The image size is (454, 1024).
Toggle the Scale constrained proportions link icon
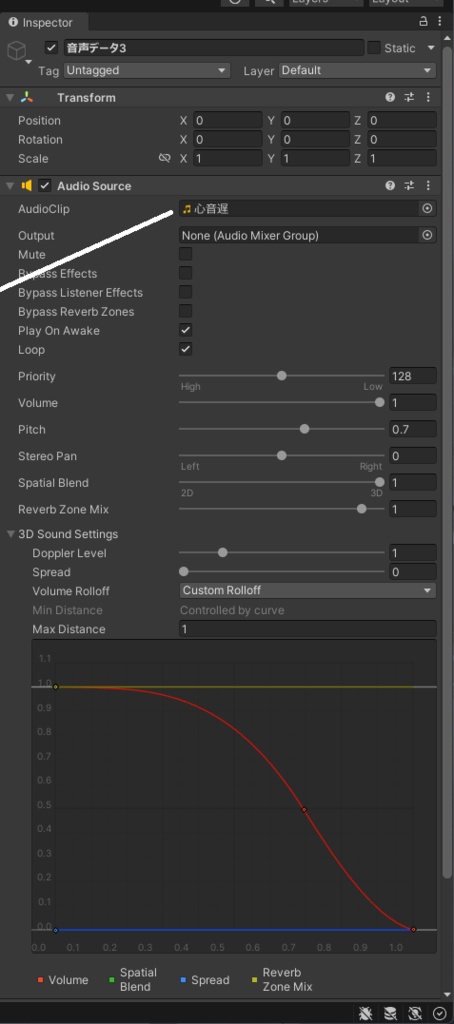point(165,158)
